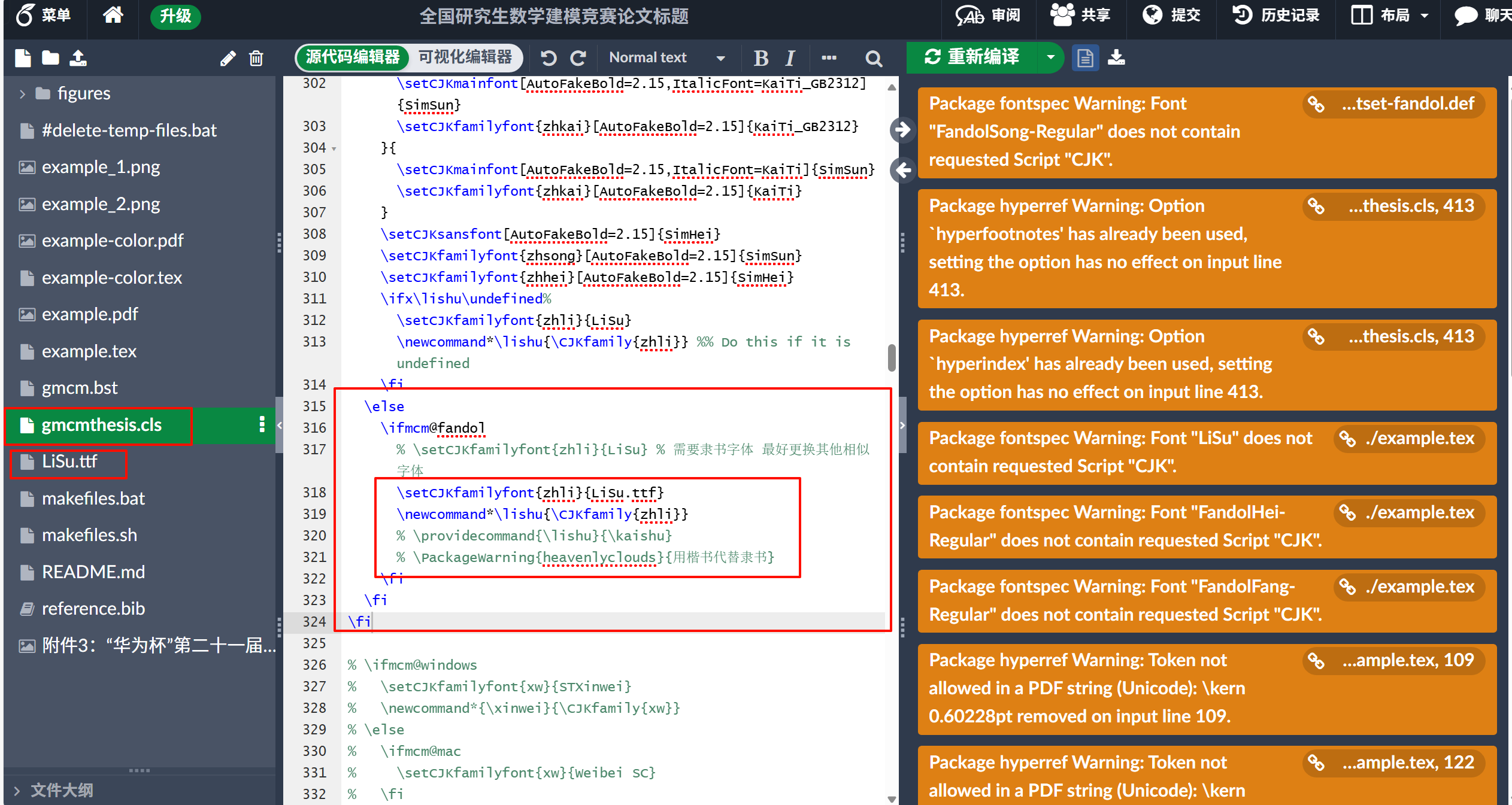Collapse file tree panel handle
Screen dimensions: 1512x805
point(279,426)
